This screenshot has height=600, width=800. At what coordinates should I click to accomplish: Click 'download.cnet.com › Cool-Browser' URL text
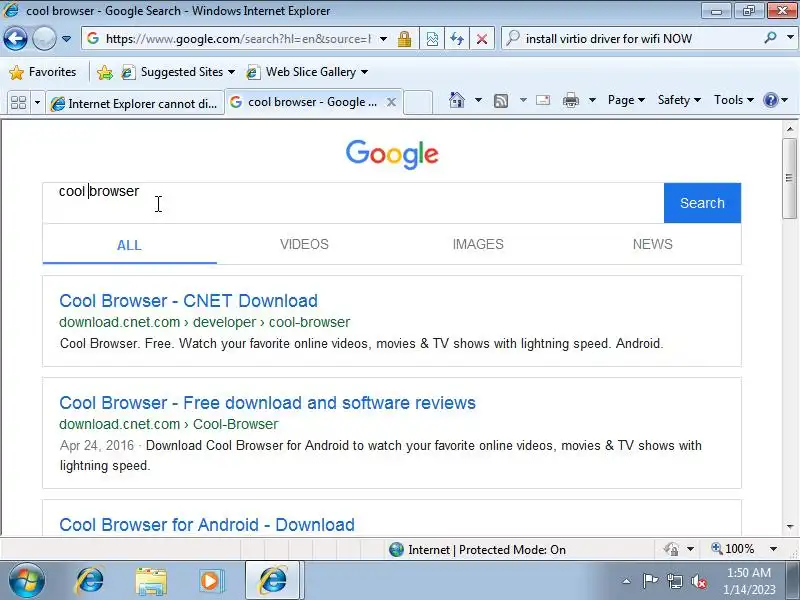168,424
